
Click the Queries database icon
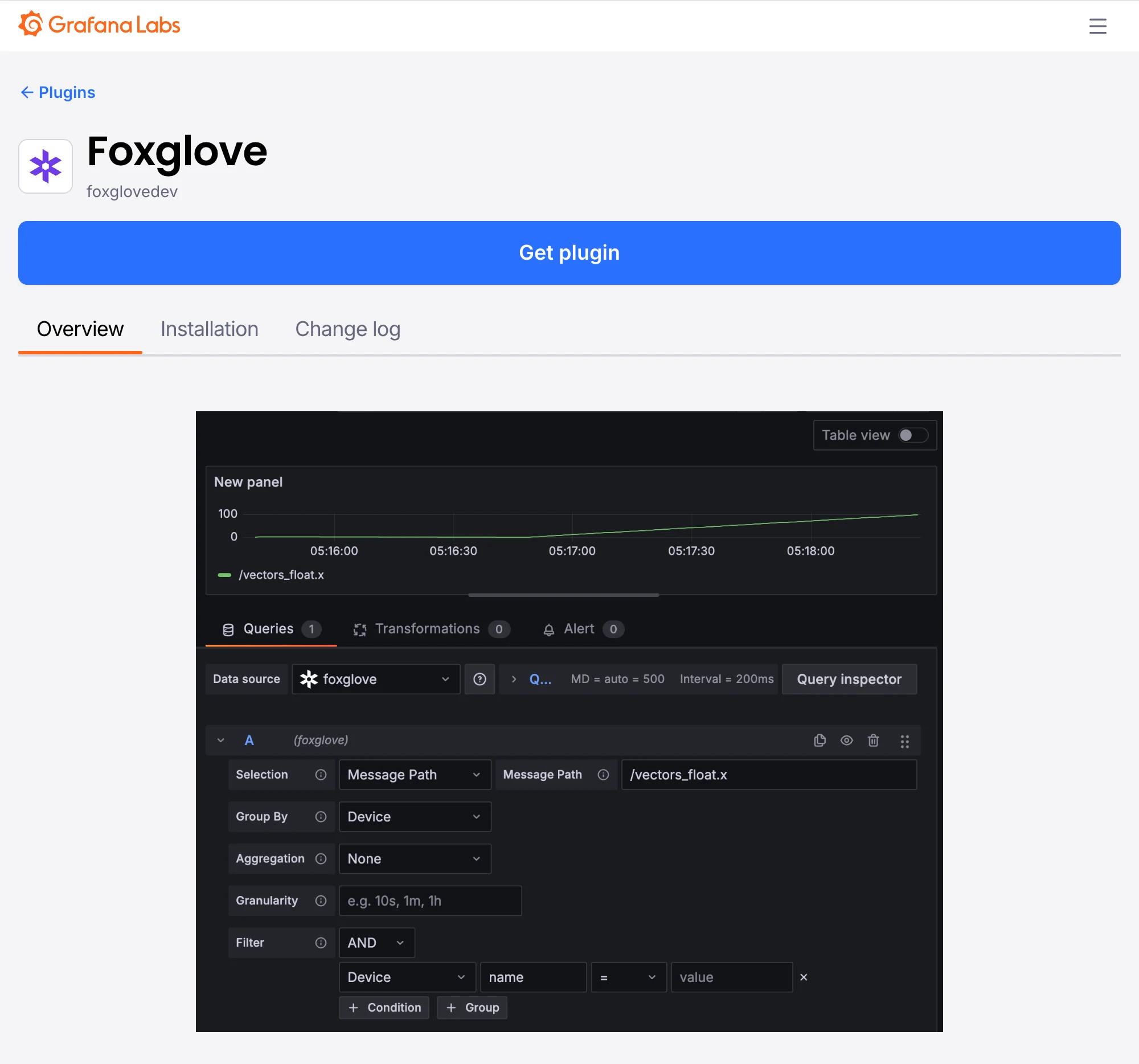228,630
